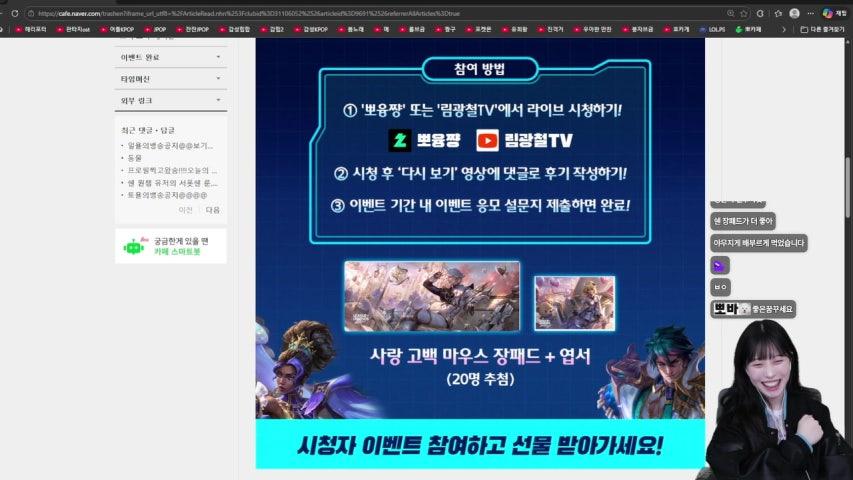The height and width of the screenshot is (480, 853).
Task: Open the 여돌KPOP bookmark
Action: coord(117,29)
